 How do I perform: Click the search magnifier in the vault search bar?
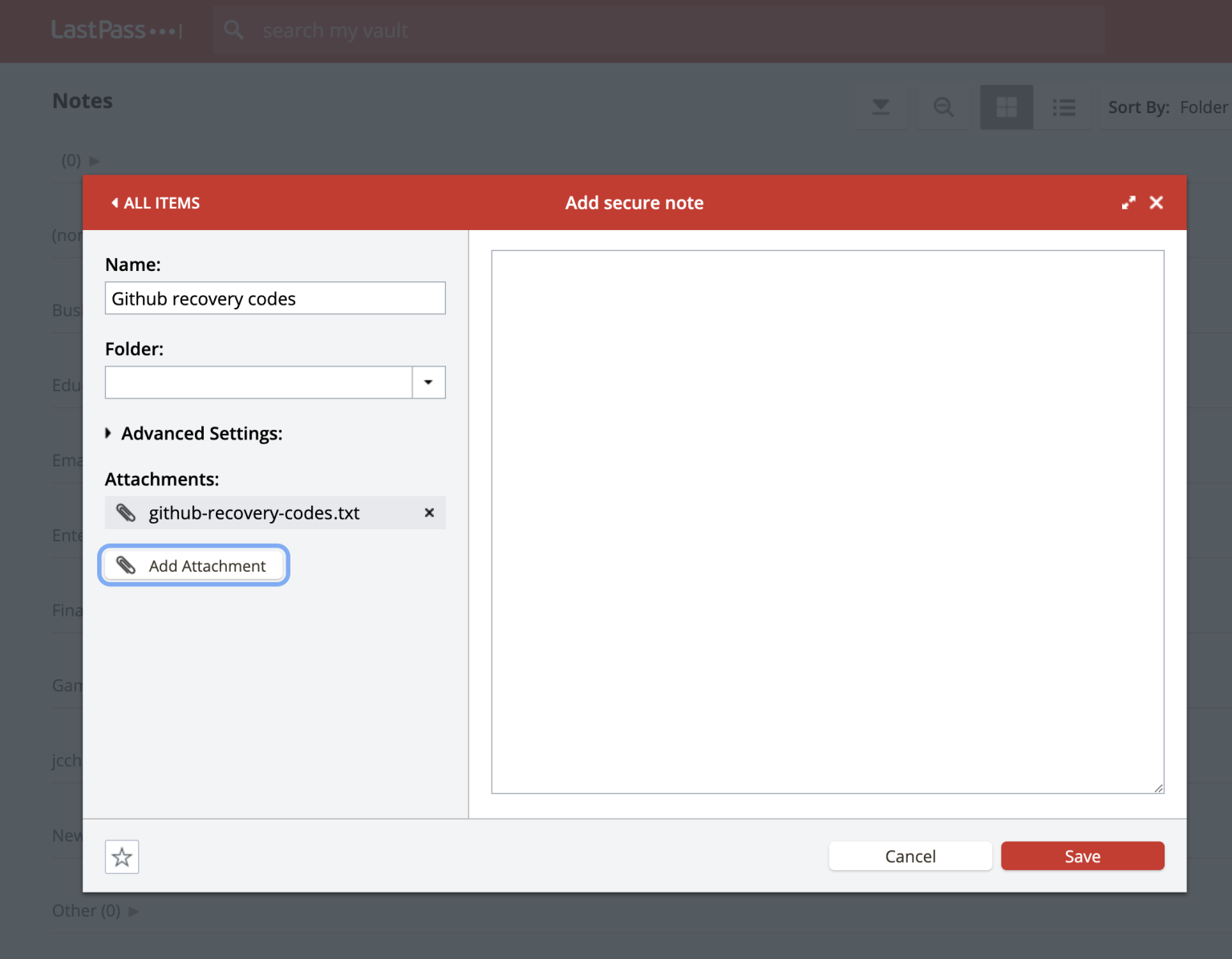pos(233,30)
